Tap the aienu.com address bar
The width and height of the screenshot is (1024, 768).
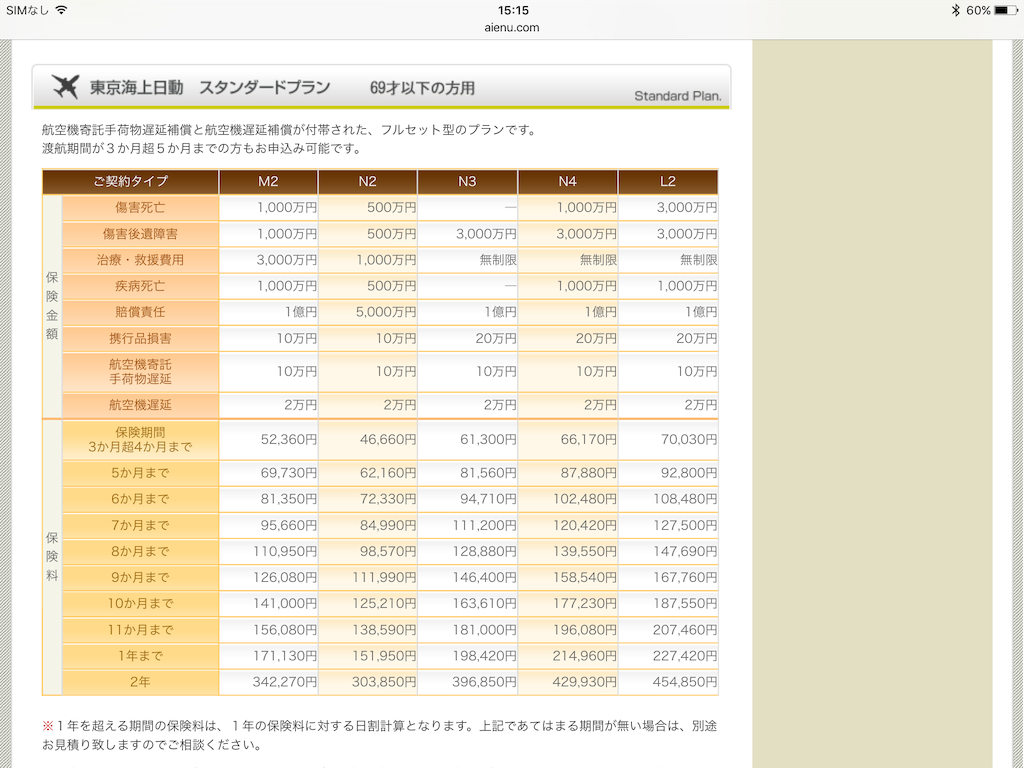(512, 27)
